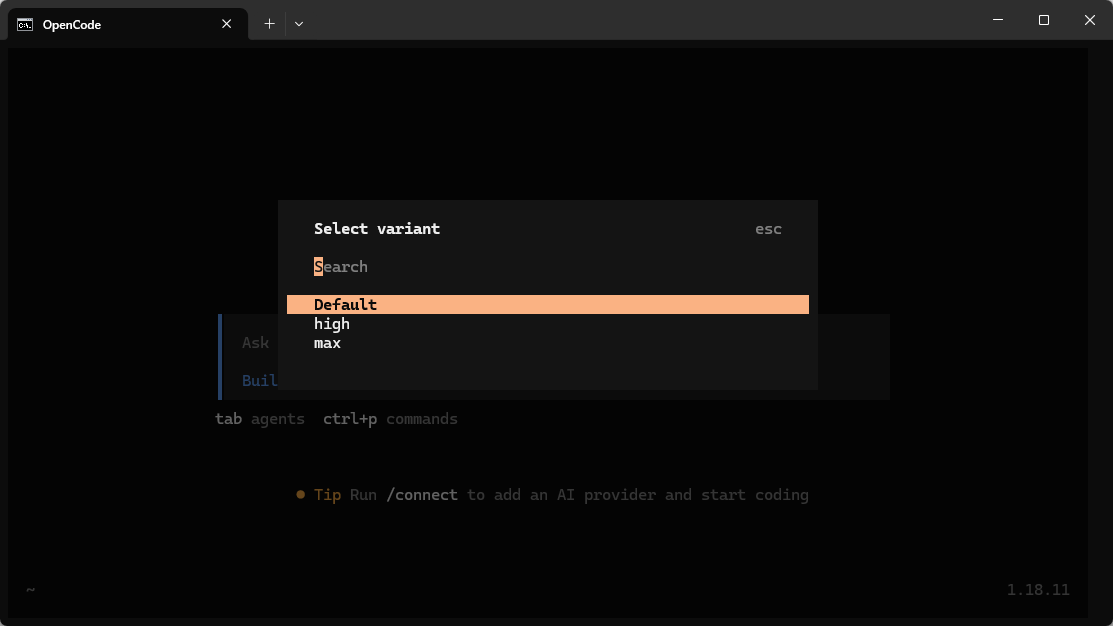Select the Default variant option

click(547, 304)
